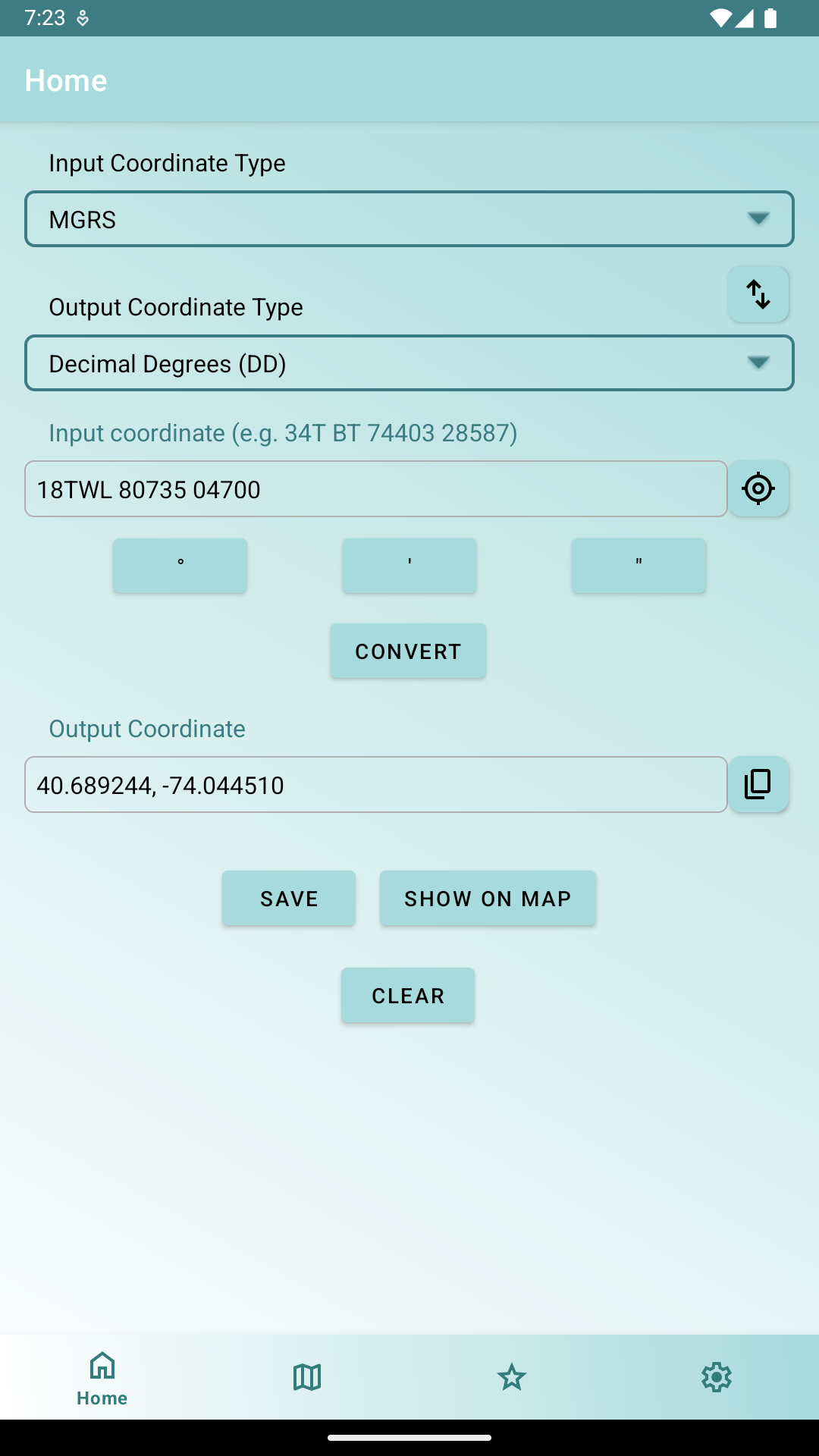819x1456 pixels.
Task: Expand the MGRS input type dropdown
Action: tap(409, 219)
